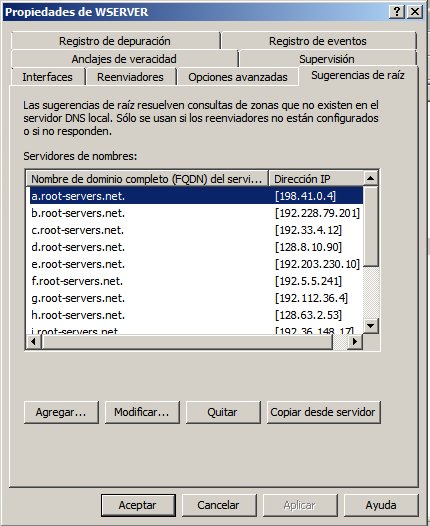Open the Reenviadores tab

click(x=130, y=77)
